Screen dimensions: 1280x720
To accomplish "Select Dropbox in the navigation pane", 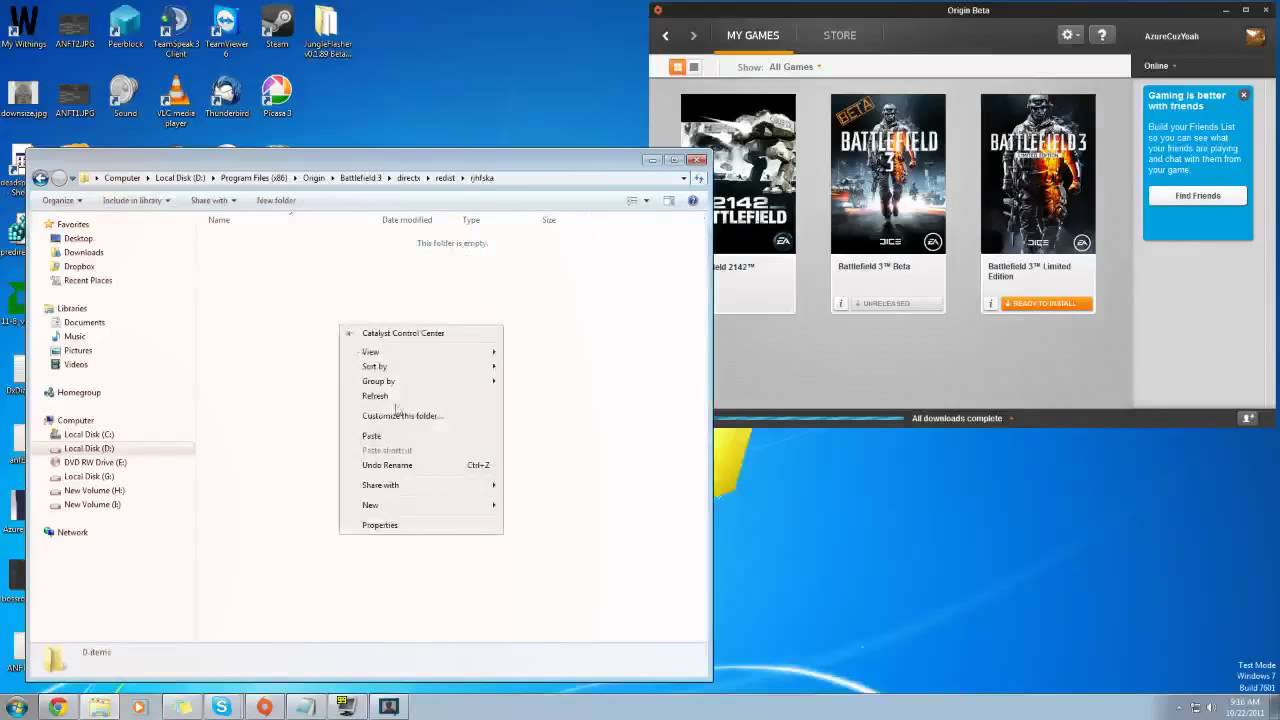I will (78, 266).
